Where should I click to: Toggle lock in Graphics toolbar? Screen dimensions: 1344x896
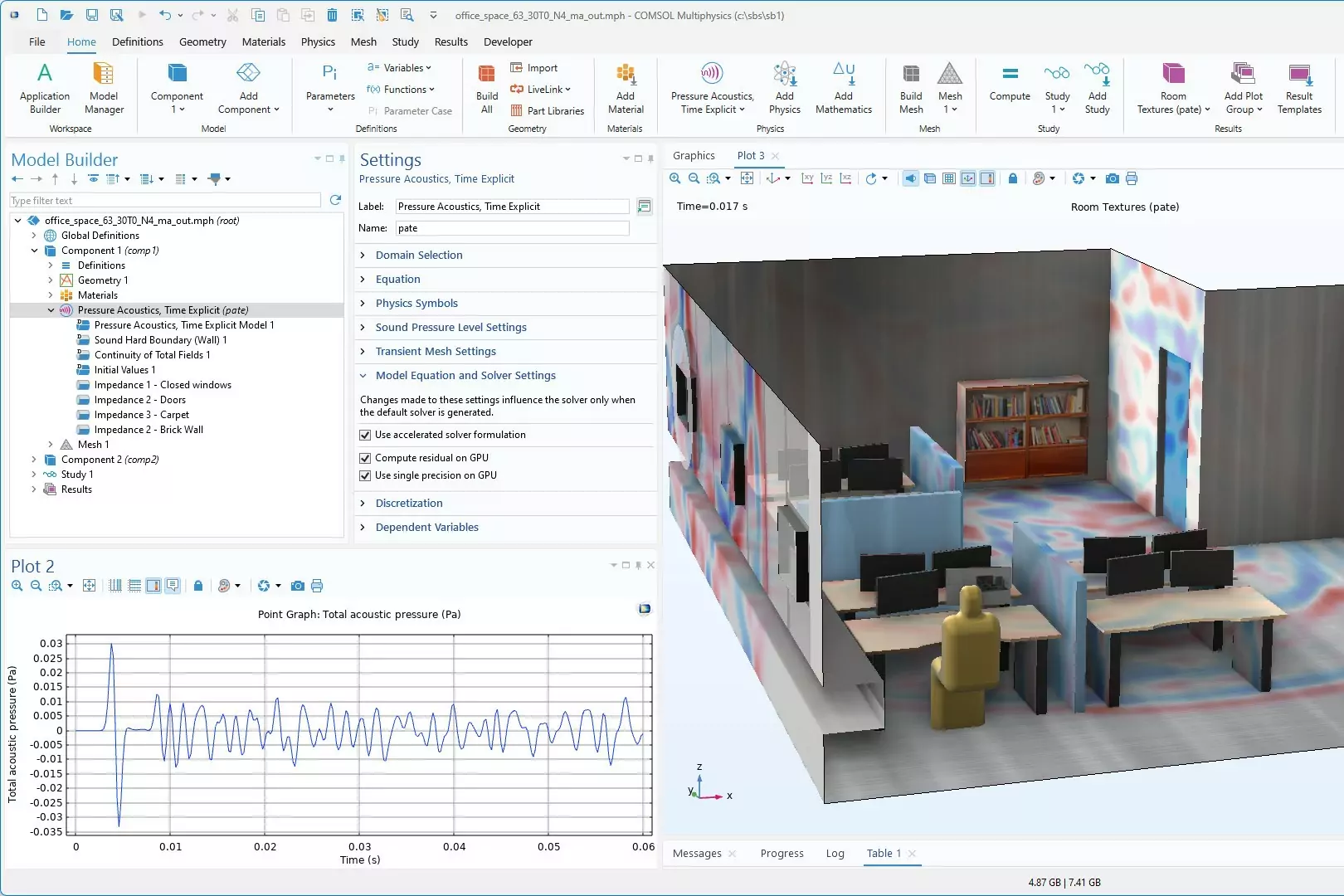point(1013,178)
